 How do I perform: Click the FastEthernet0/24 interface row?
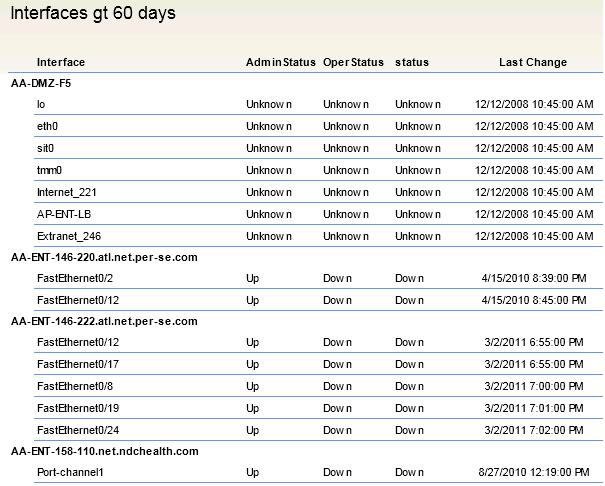(x=318, y=430)
